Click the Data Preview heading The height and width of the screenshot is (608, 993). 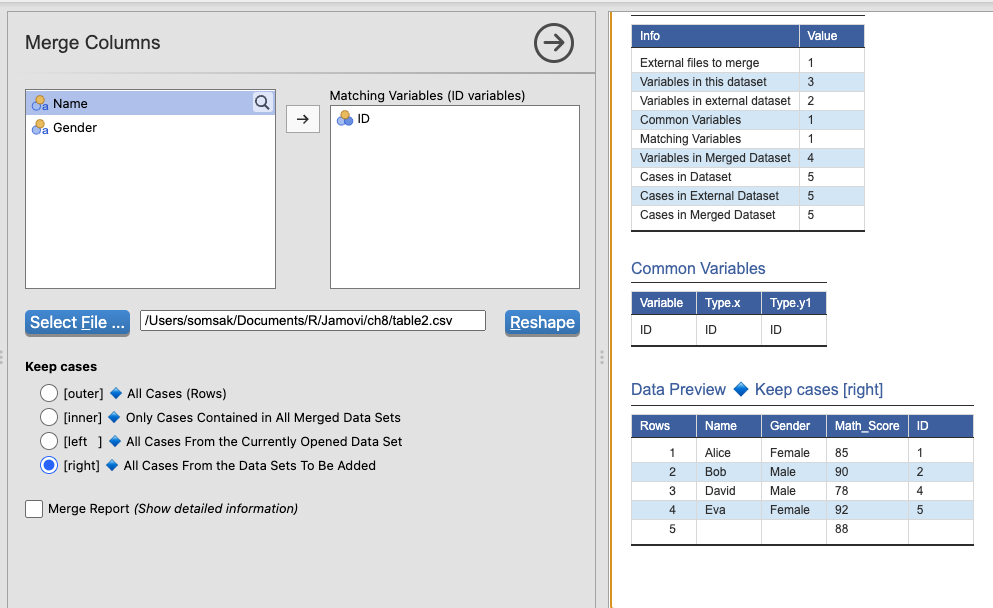(x=757, y=390)
